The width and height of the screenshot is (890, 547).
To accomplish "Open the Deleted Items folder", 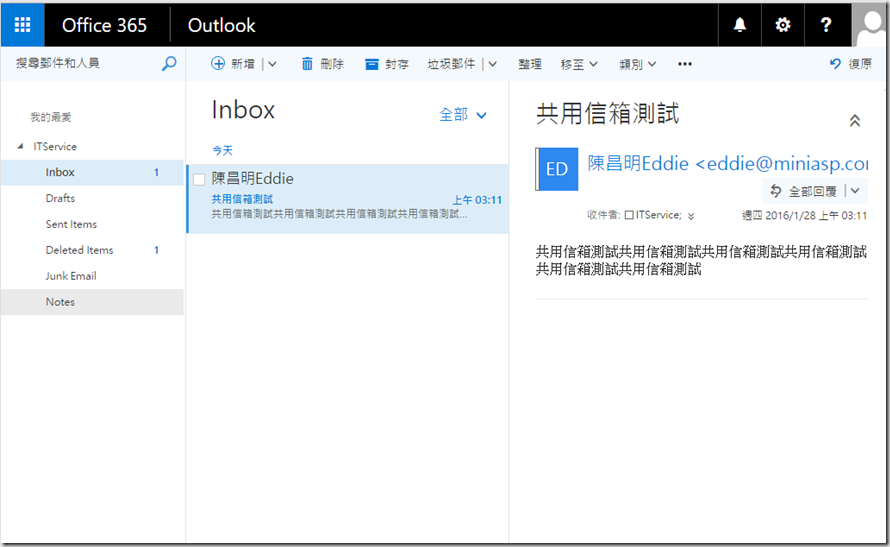I will point(79,250).
